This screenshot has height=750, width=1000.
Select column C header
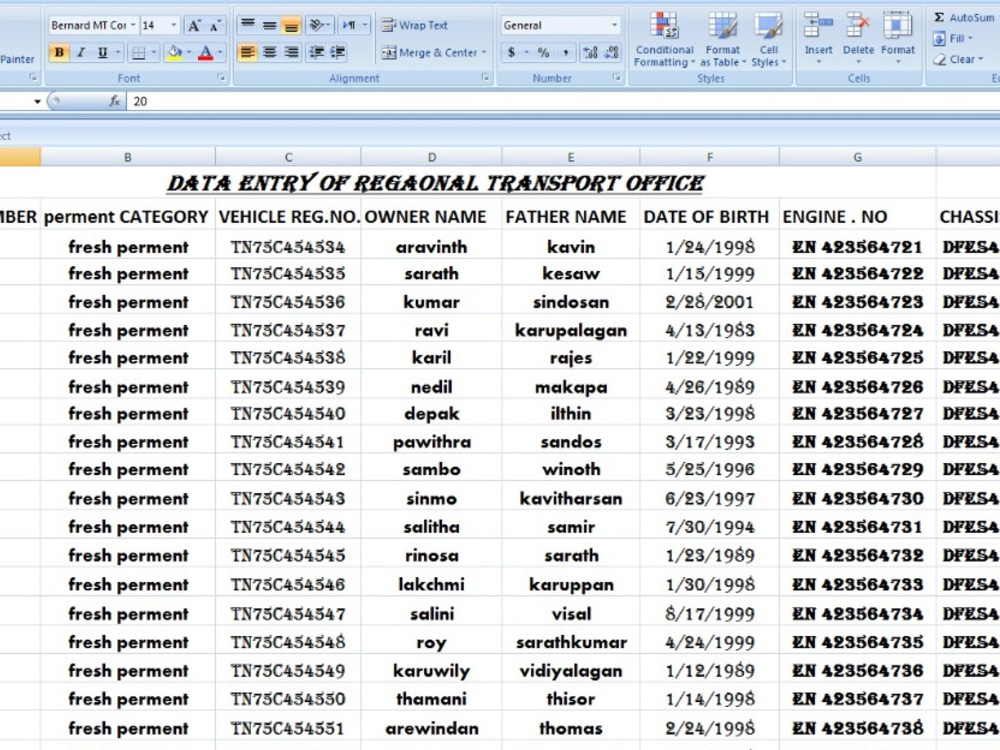[288, 157]
